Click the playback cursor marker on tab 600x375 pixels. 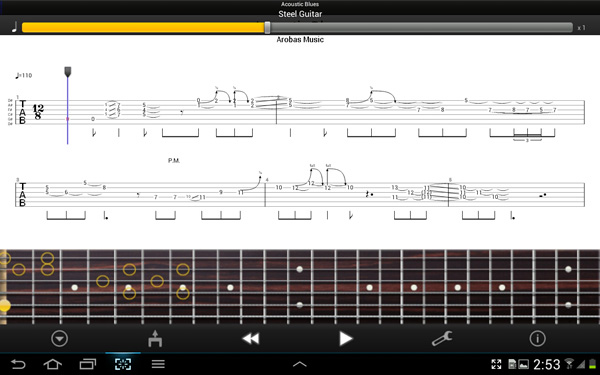pos(68,72)
